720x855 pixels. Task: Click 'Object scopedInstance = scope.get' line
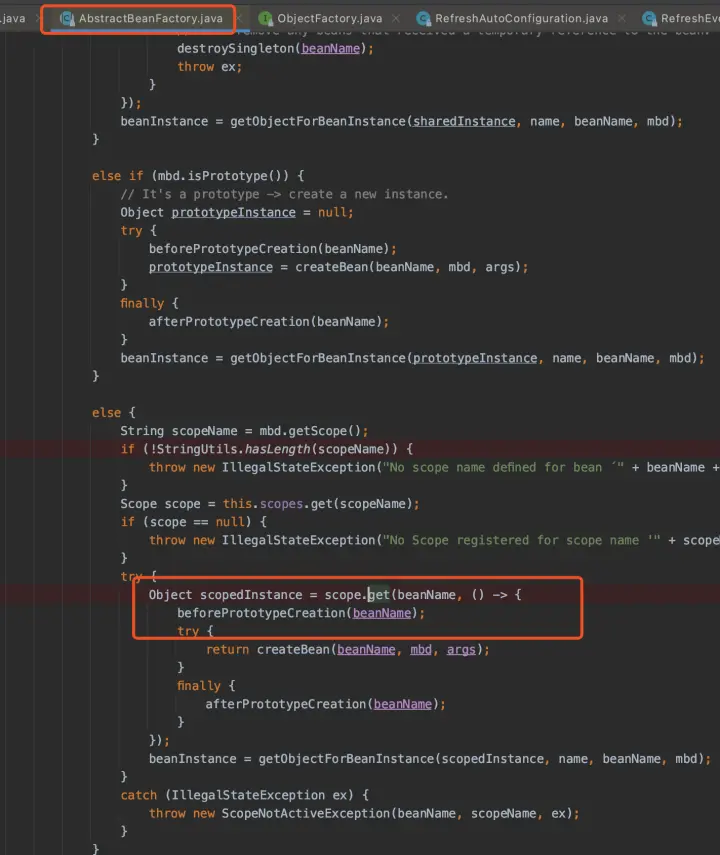[x=335, y=594]
